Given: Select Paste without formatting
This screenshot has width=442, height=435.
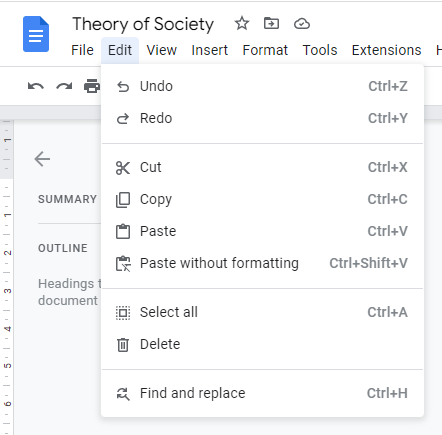Looking at the screenshot, I should 262,263.
